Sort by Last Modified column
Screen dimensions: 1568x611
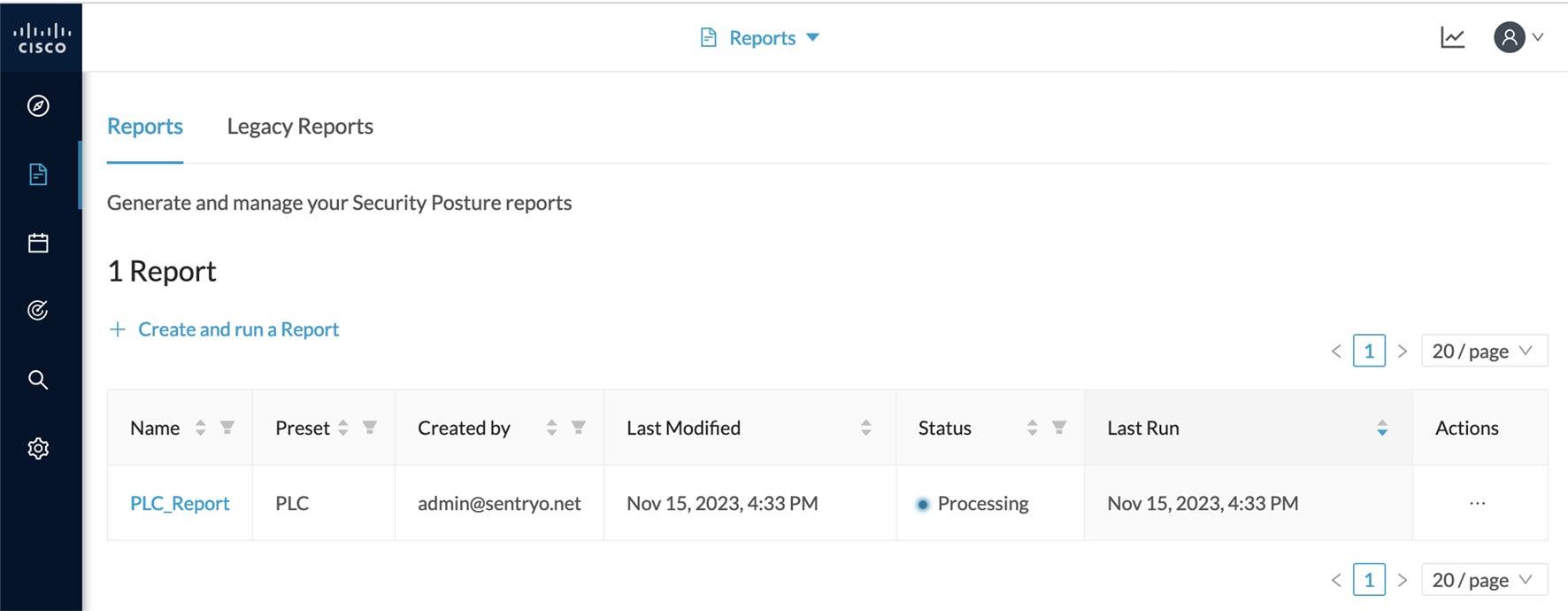pyautogui.click(x=865, y=428)
